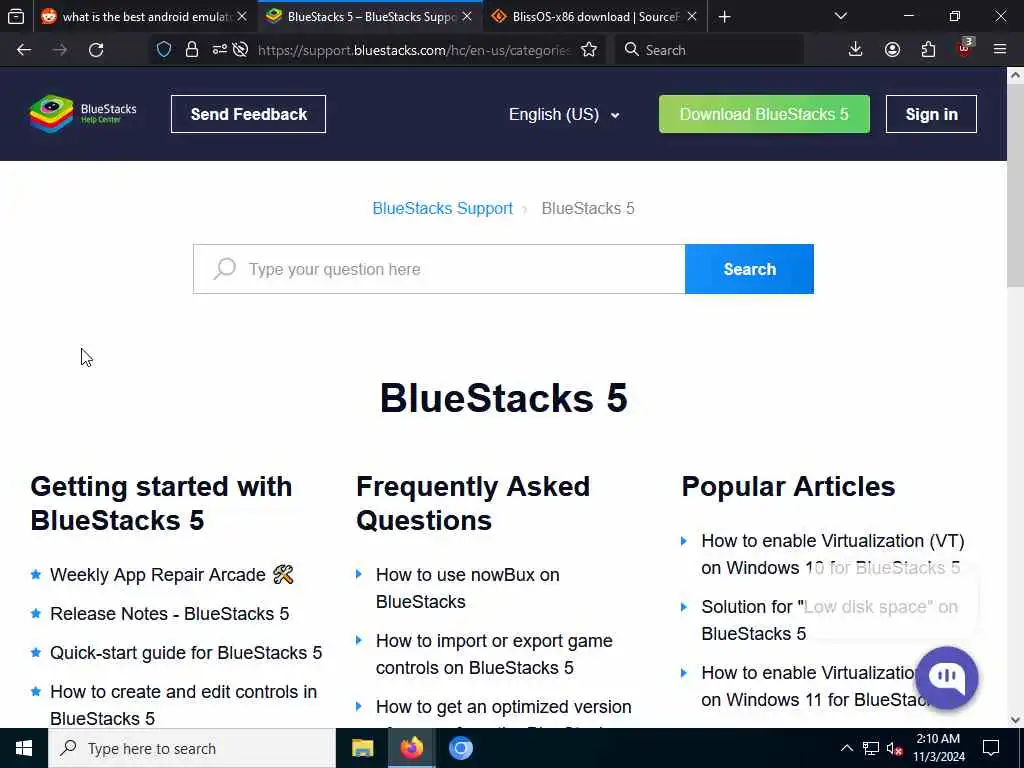The height and width of the screenshot is (768, 1024).
Task: Click the taskbar clock showing 2:10 AM
Action: (938, 748)
